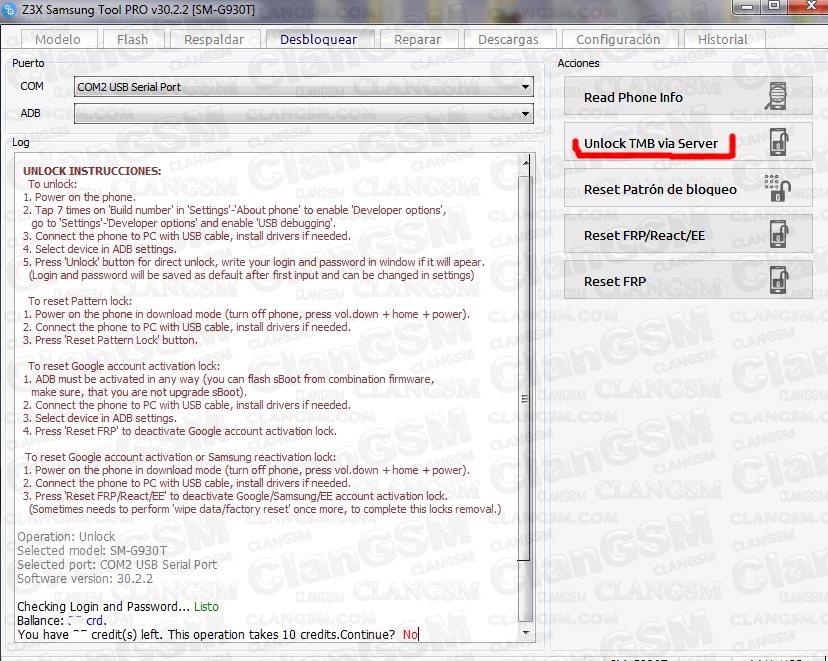Switch to the Flash tab

[x=133, y=39]
